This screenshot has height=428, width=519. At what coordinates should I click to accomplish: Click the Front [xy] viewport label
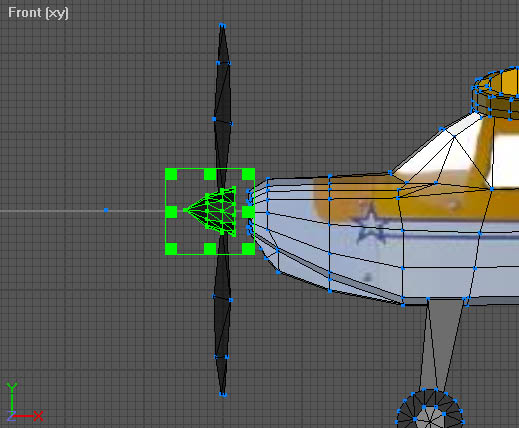click(x=38, y=13)
